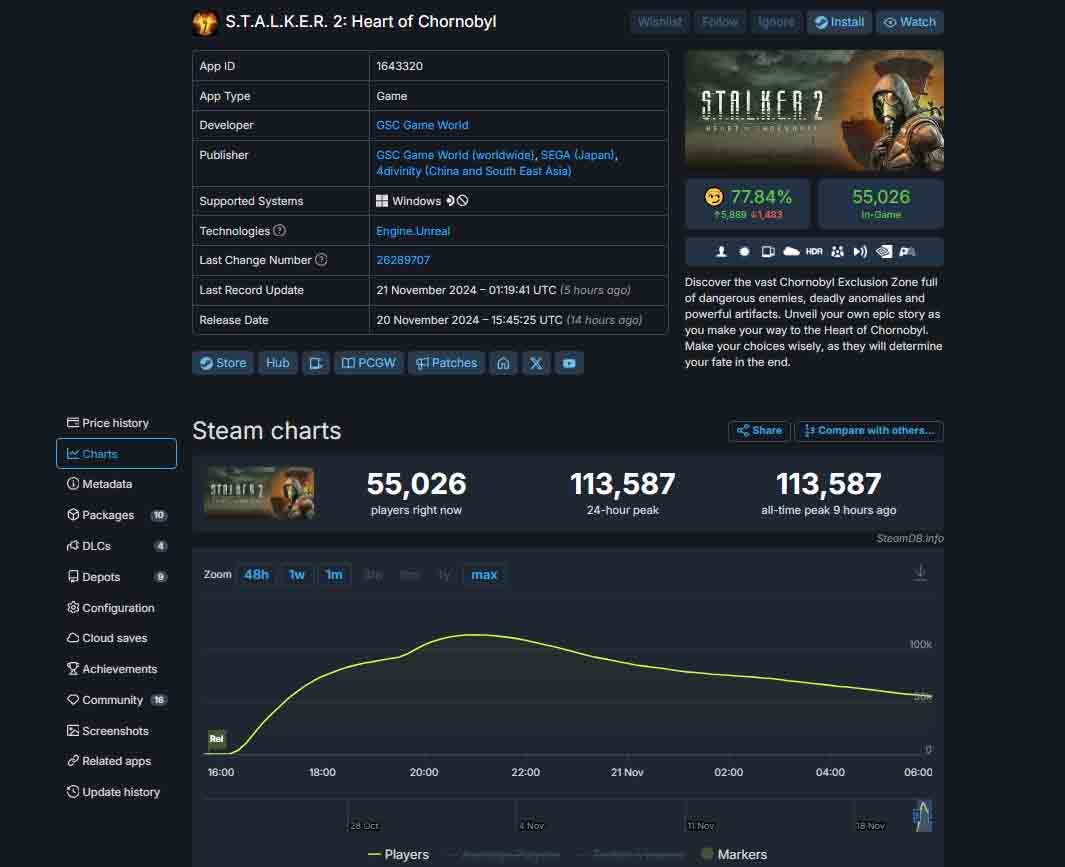
Task: Open Cloud saves in sidebar
Action: coord(116,638)
